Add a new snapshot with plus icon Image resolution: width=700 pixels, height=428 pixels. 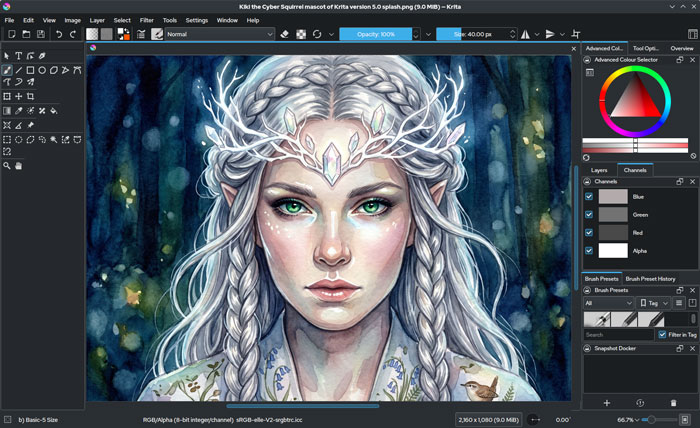click(x=606, y=403)
